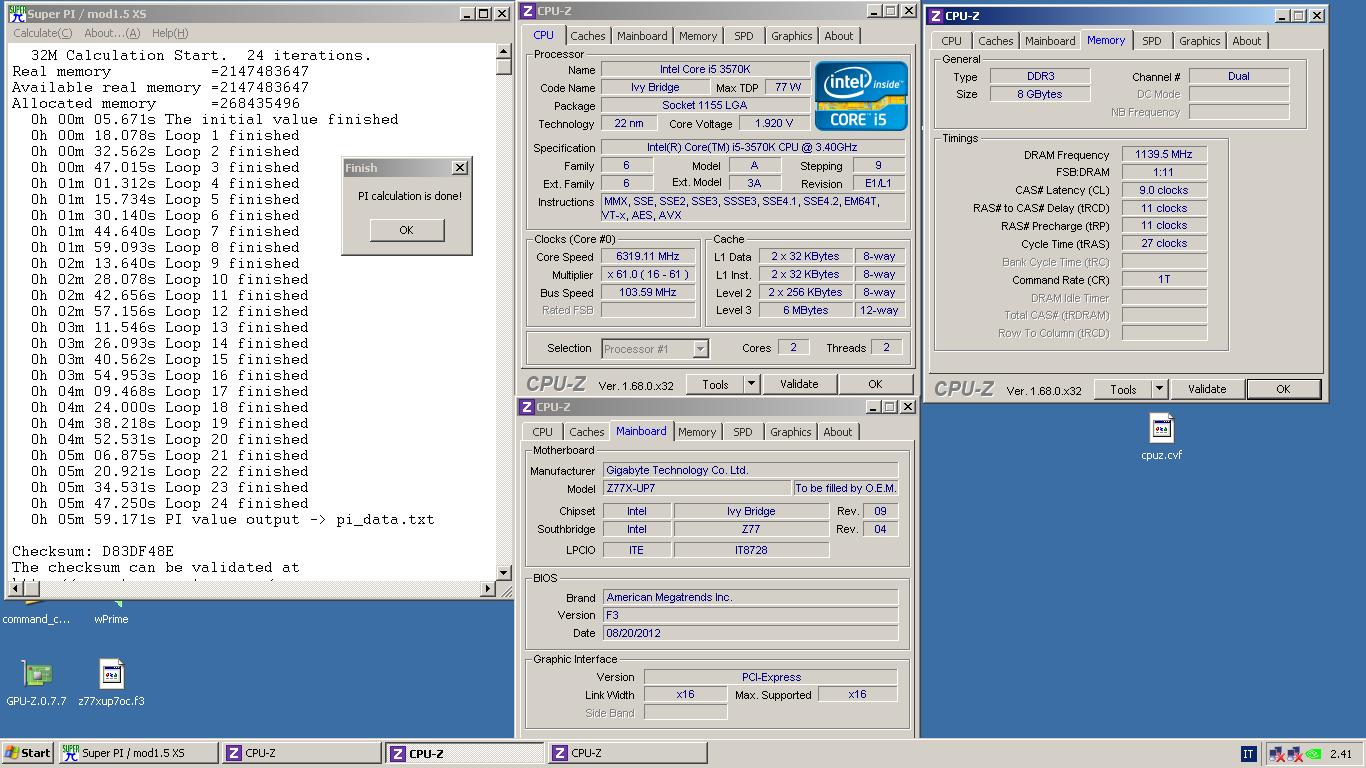Viewport: 1366px width, 768px height.
Task: Click OK in PI calculation done dialog
Action: click(406, 230)
